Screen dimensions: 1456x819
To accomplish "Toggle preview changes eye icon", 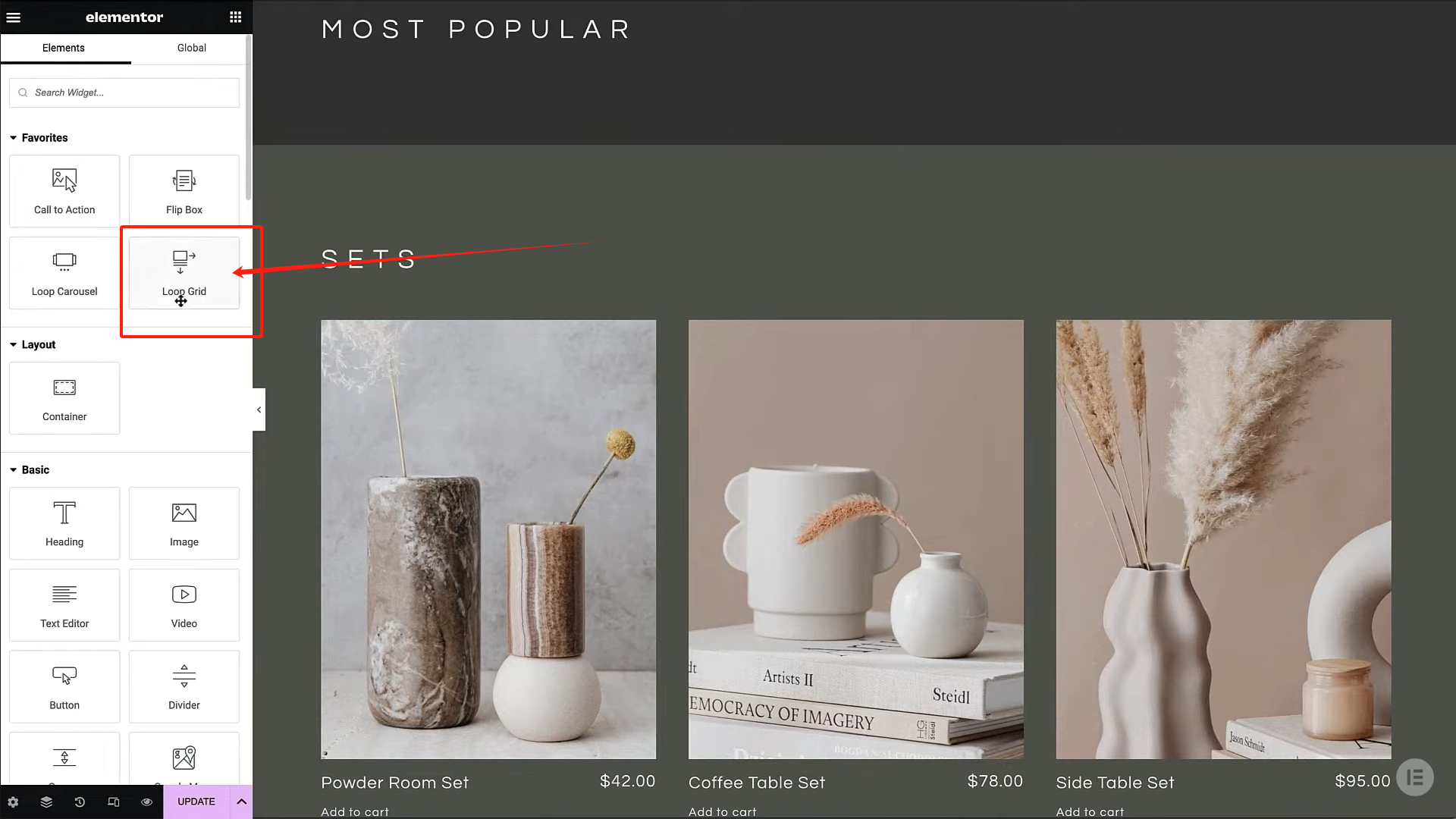I will [x=146, y=802].
